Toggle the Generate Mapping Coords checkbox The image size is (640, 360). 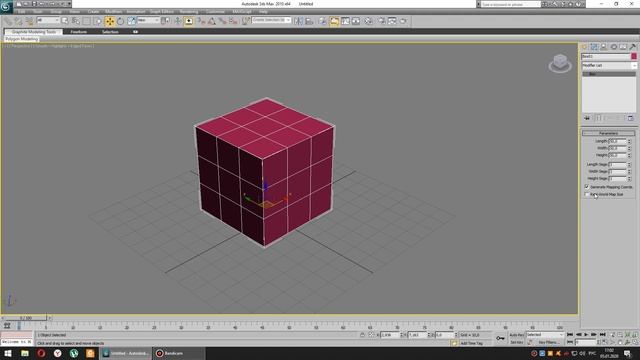tap(587, 187)
